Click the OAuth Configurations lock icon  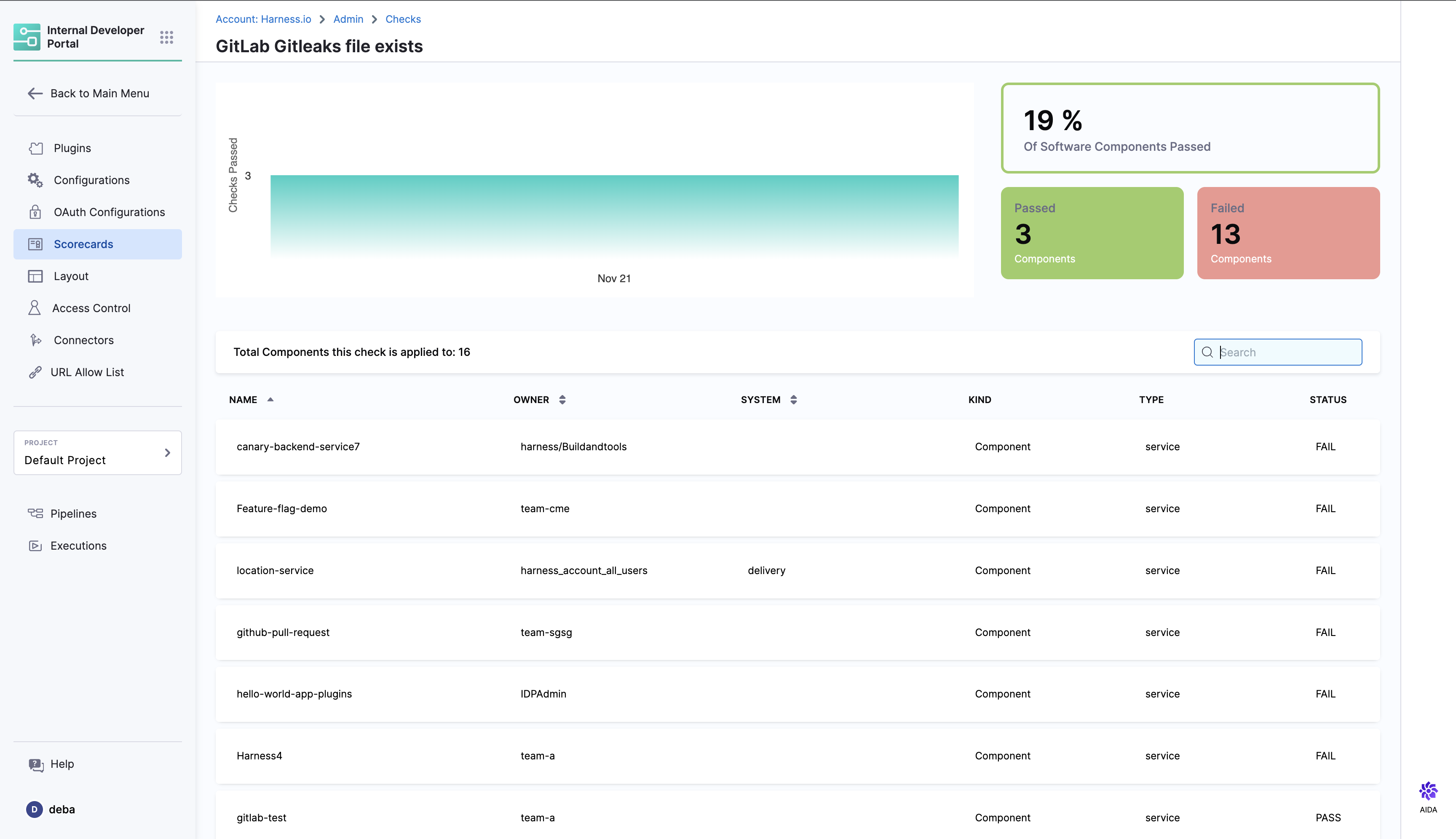[35, 212]
